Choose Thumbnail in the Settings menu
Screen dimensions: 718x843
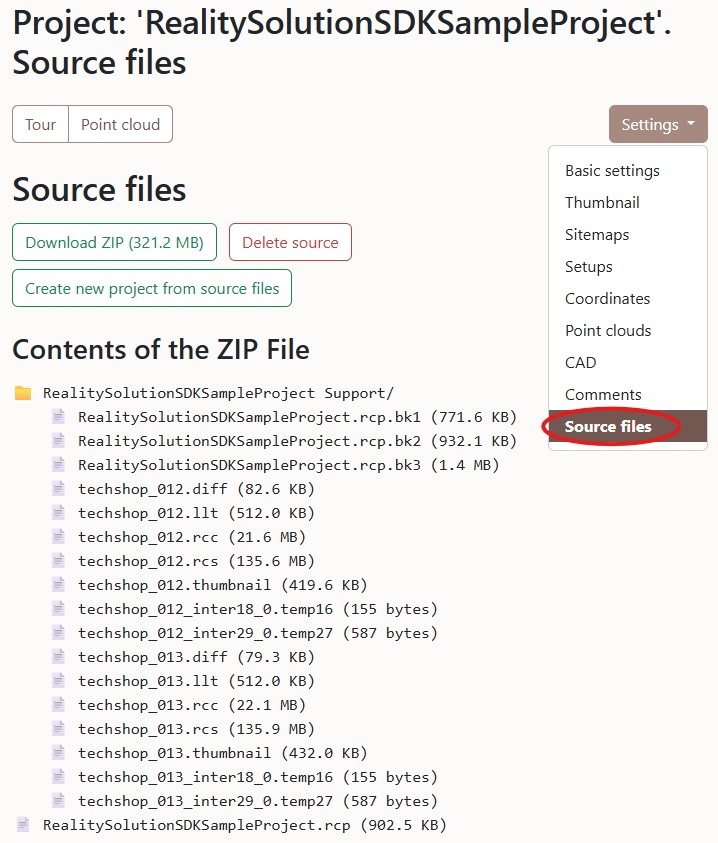pos(602,203)
